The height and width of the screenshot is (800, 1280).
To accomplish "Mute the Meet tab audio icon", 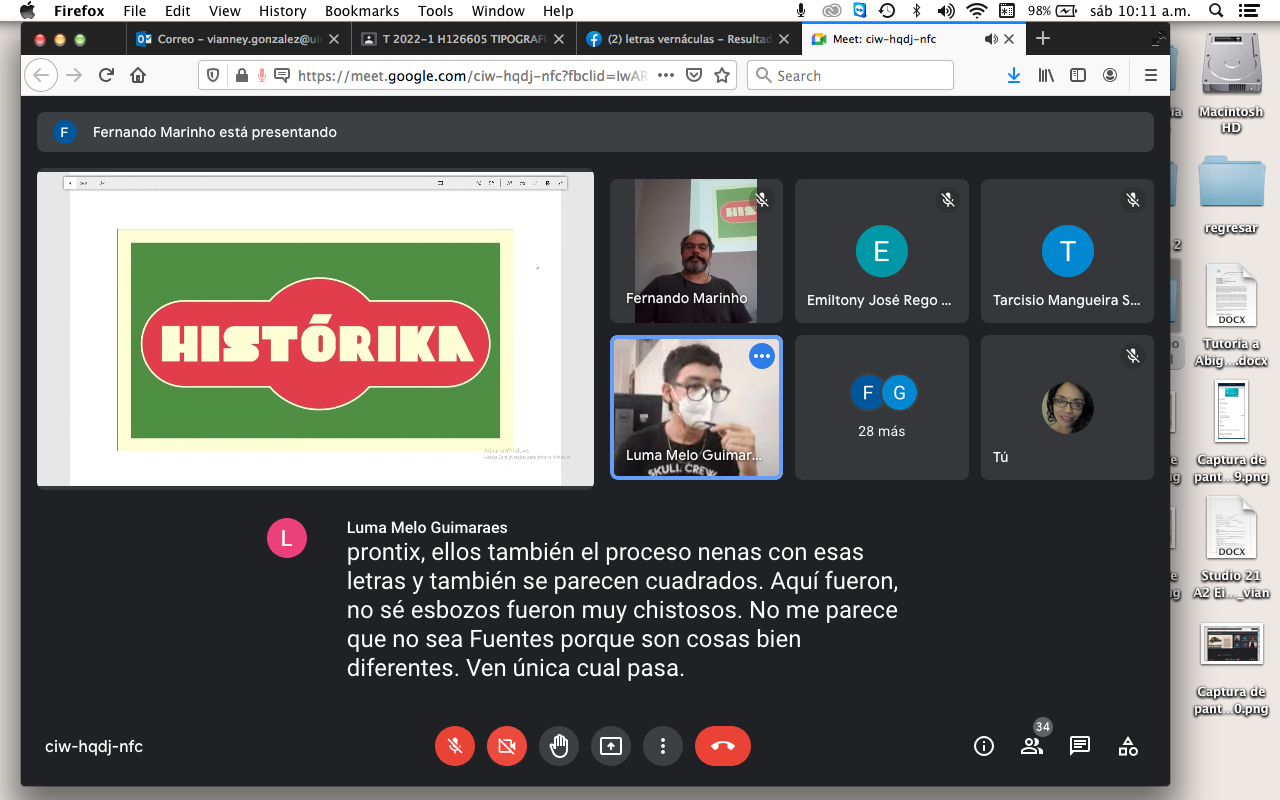I will [991, 39].
